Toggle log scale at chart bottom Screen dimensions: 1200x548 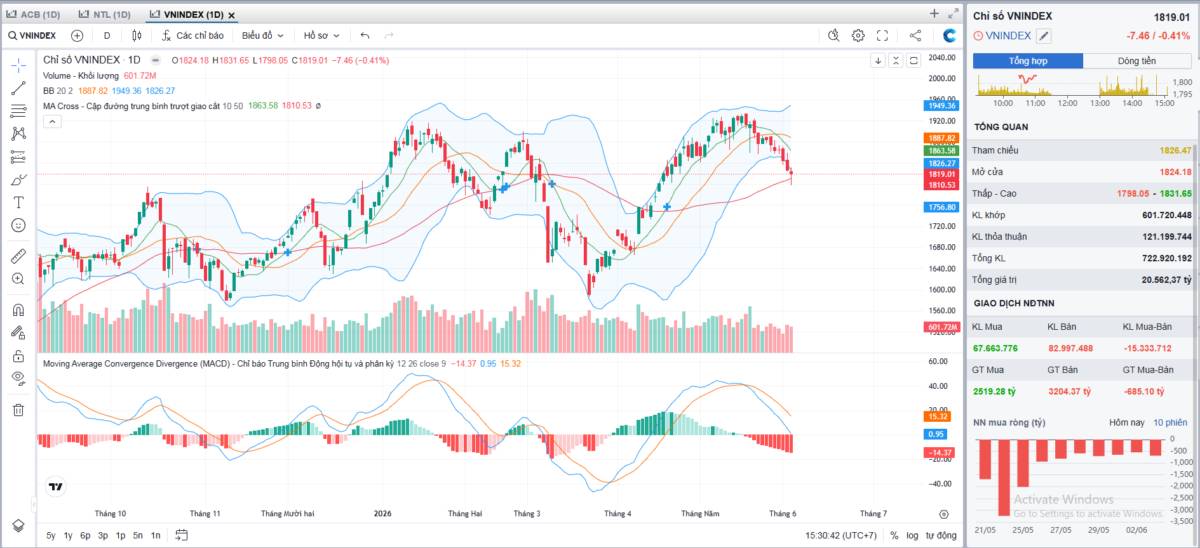pos(912,535)
